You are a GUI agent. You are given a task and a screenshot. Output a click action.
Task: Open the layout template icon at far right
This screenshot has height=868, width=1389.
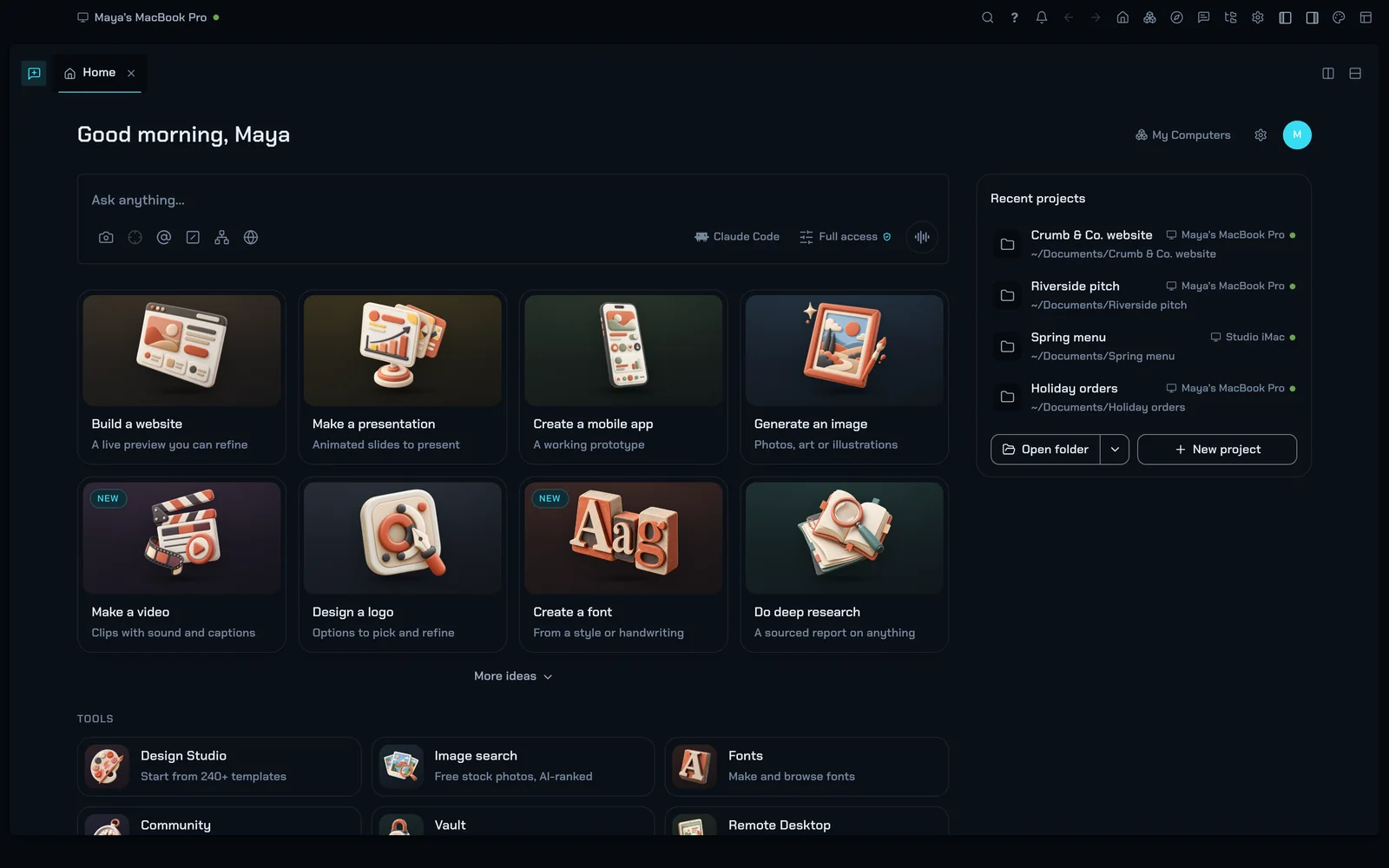(1366, 17)
